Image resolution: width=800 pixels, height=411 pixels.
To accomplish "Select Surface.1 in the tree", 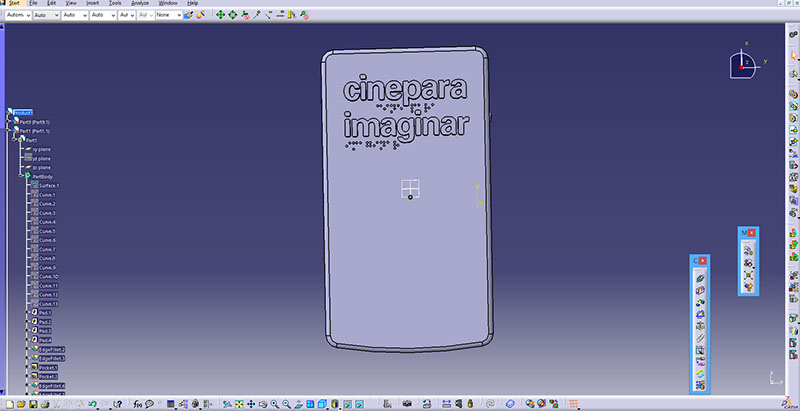I will point(49,186).
